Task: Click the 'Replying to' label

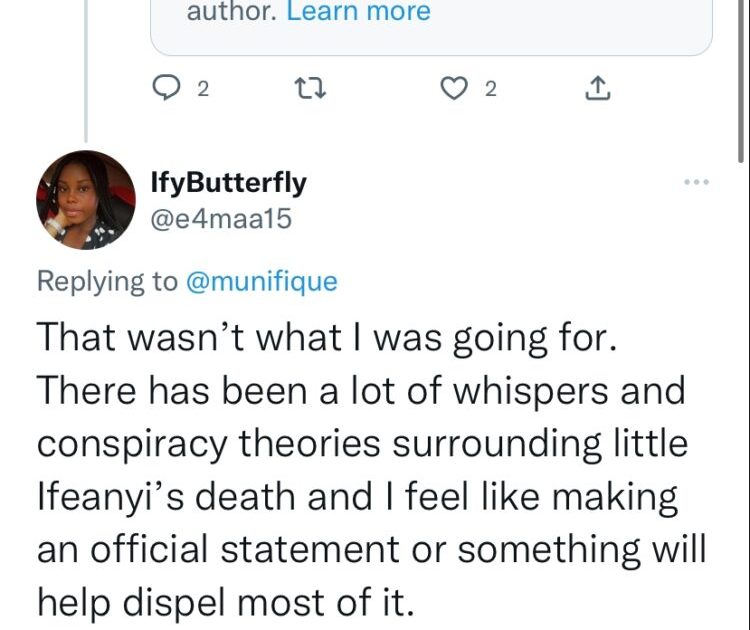Action: (x=106, y=282)
